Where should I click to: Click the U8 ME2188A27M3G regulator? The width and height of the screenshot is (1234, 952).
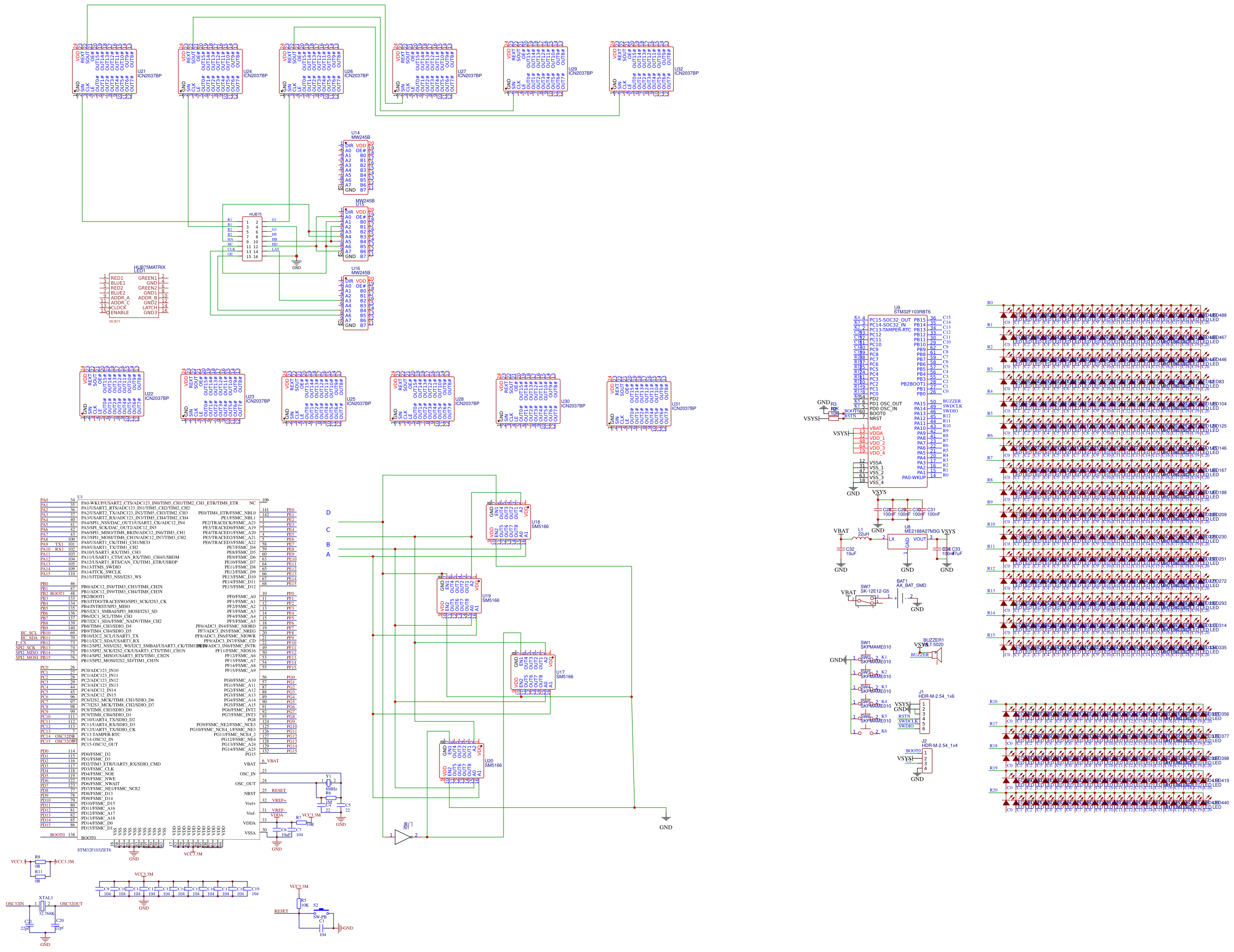tap(907, 541)
